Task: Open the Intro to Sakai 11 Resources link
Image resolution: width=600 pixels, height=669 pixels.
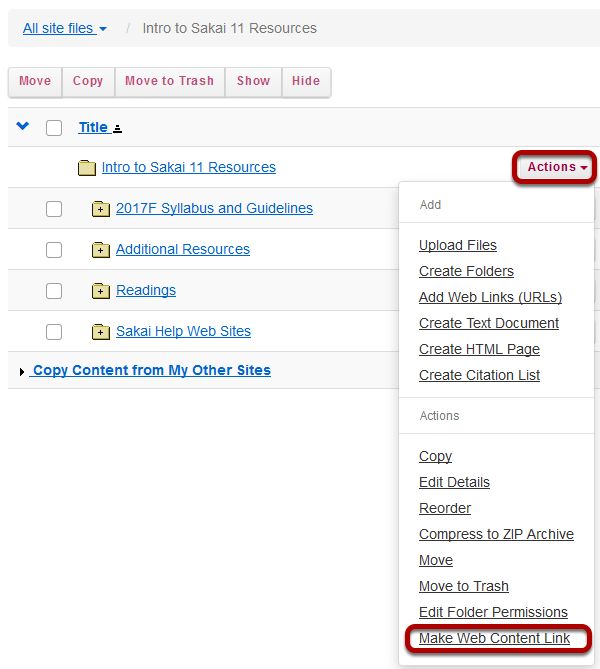Action: click(189, 167)
